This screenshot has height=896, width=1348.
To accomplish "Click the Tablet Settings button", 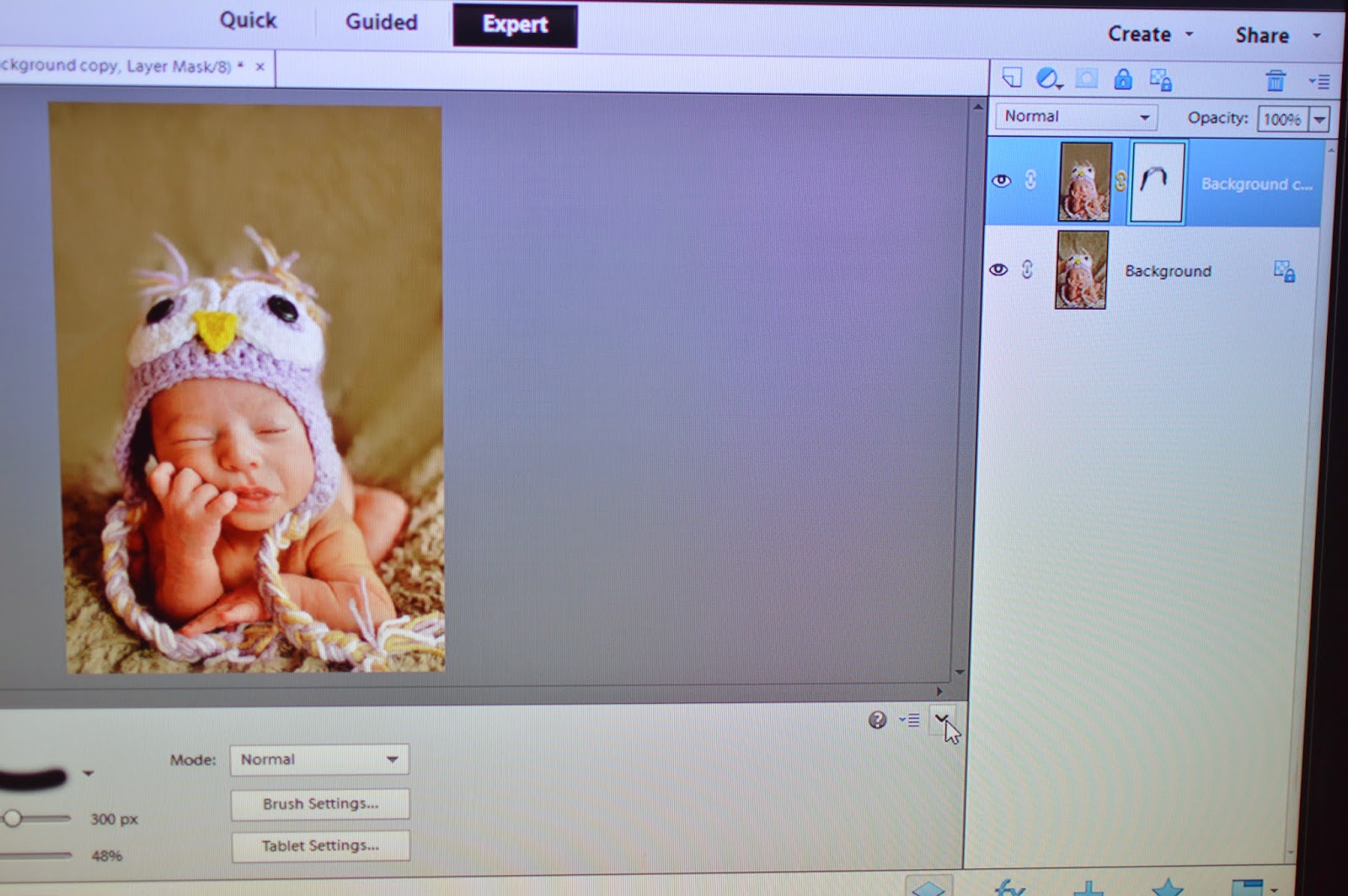I will (x=320, y=845).
